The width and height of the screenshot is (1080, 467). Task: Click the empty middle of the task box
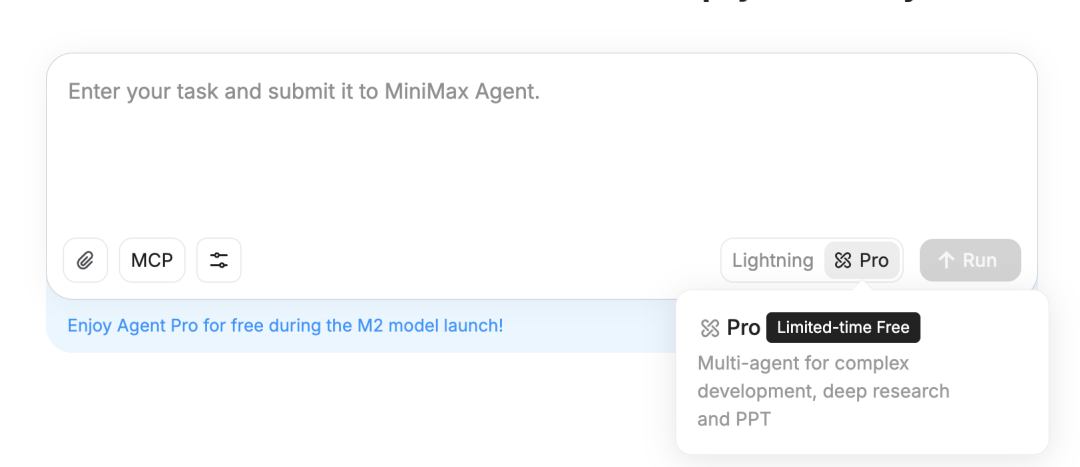pos(540,170)
